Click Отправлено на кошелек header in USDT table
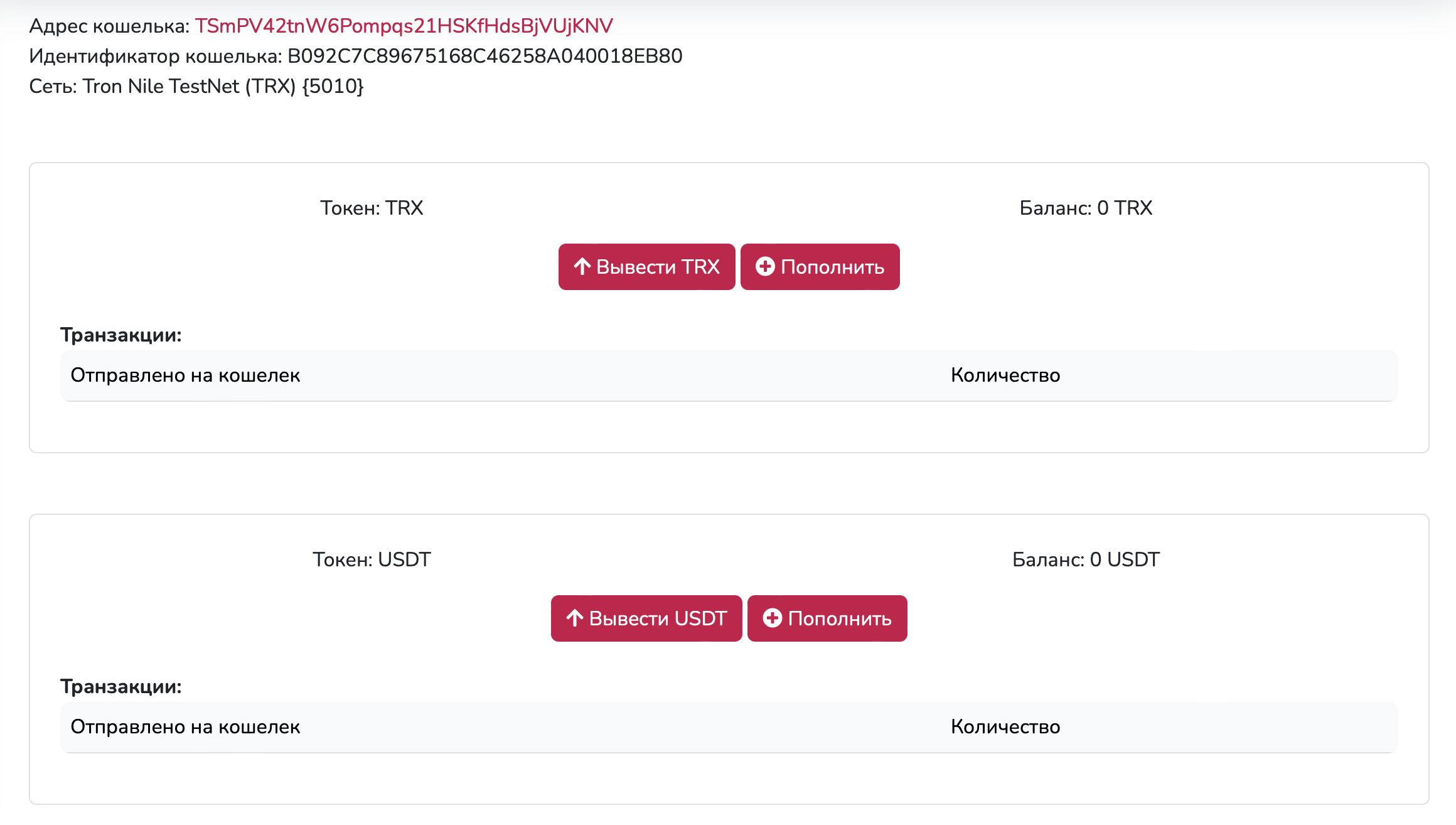 pyautogui.click(x=185, y=727)
